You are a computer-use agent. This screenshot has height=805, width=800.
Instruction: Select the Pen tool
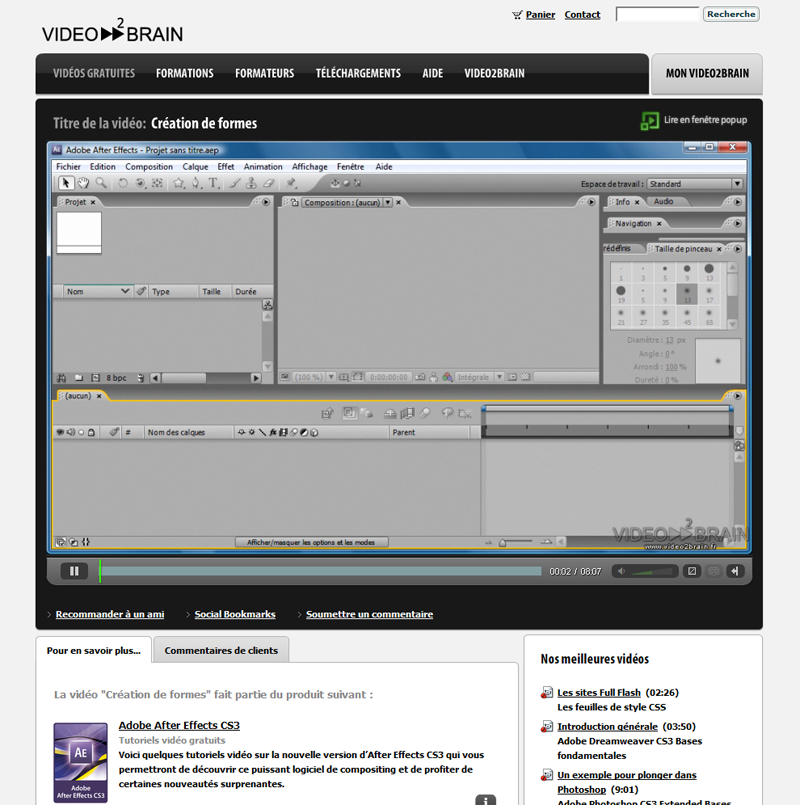[x=197, y=183]
